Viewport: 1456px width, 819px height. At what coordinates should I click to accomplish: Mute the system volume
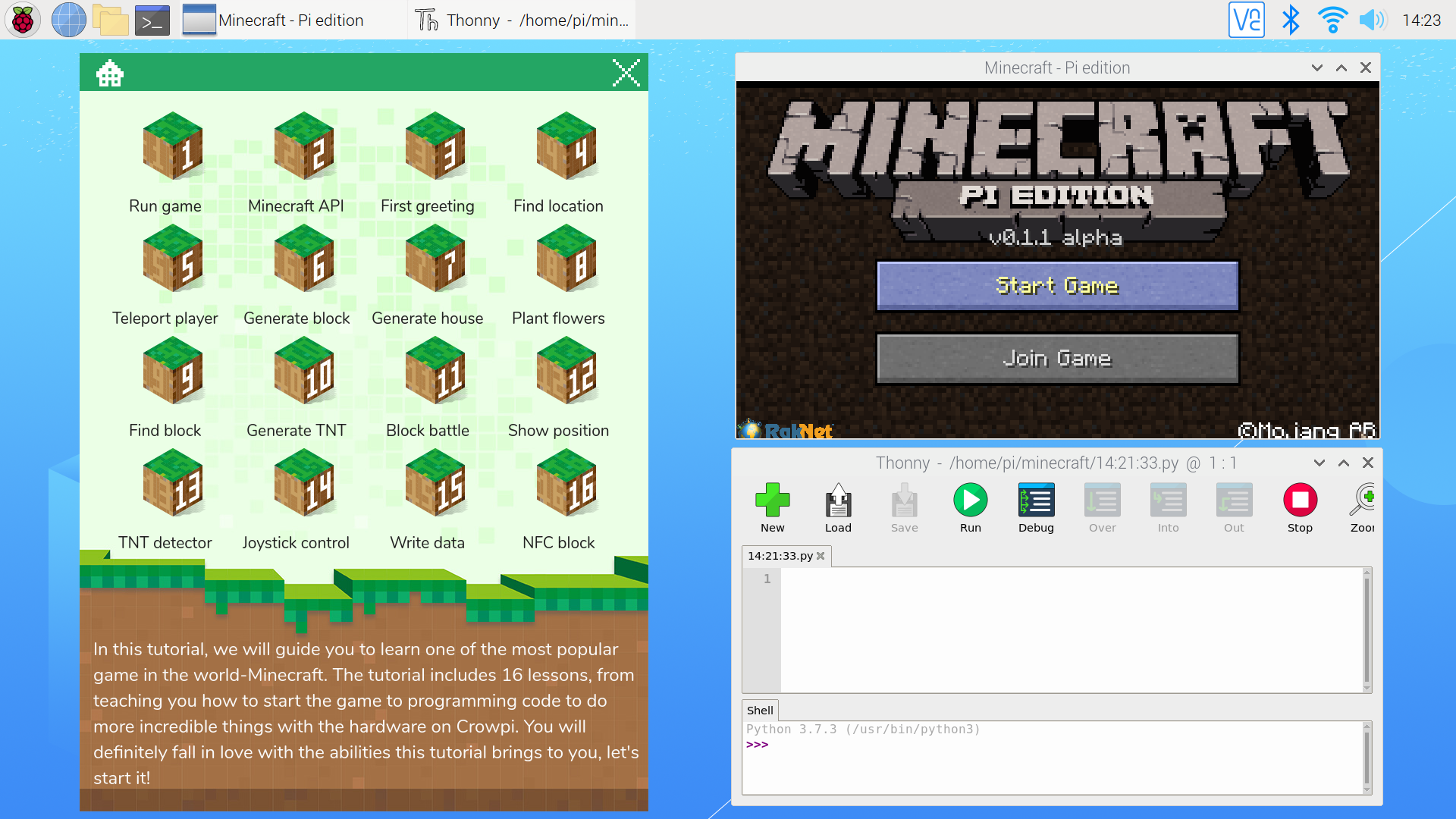tap(1373, 20)
